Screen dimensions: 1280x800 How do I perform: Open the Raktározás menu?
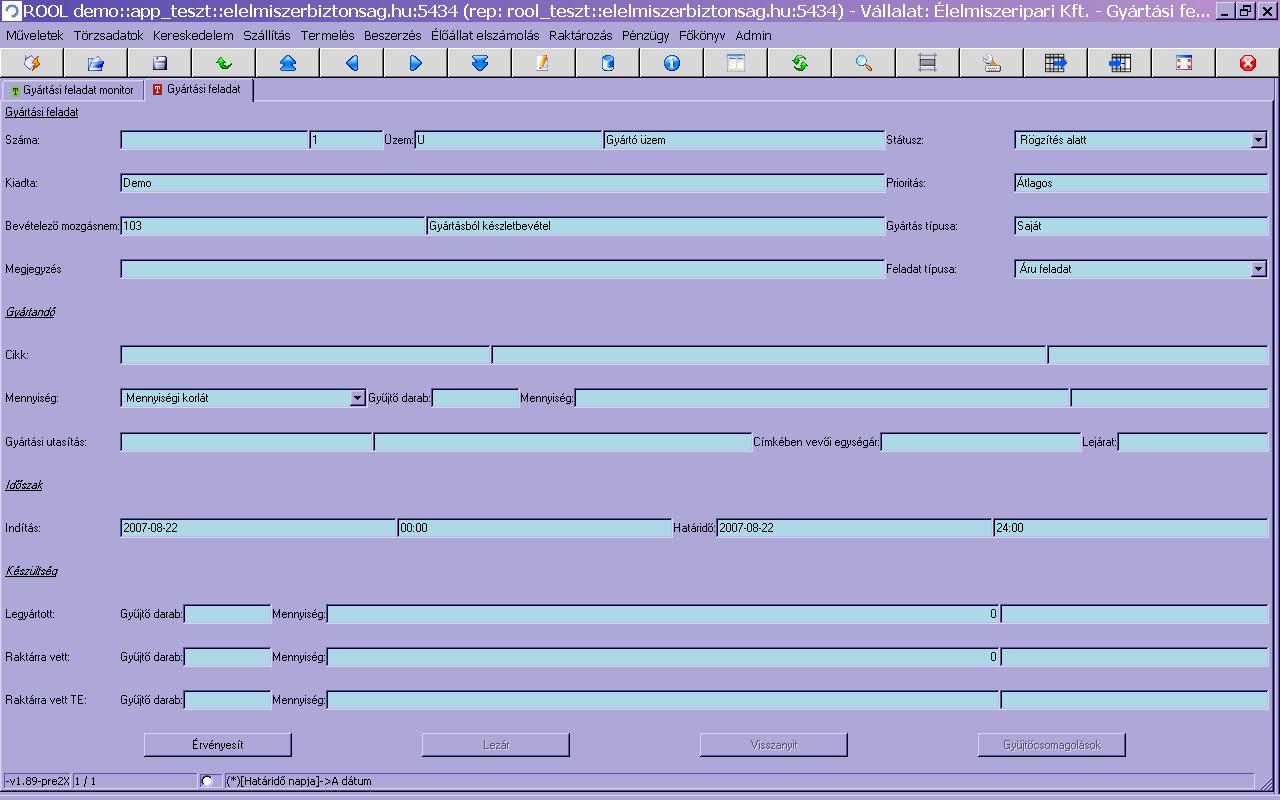coord(580,35)
